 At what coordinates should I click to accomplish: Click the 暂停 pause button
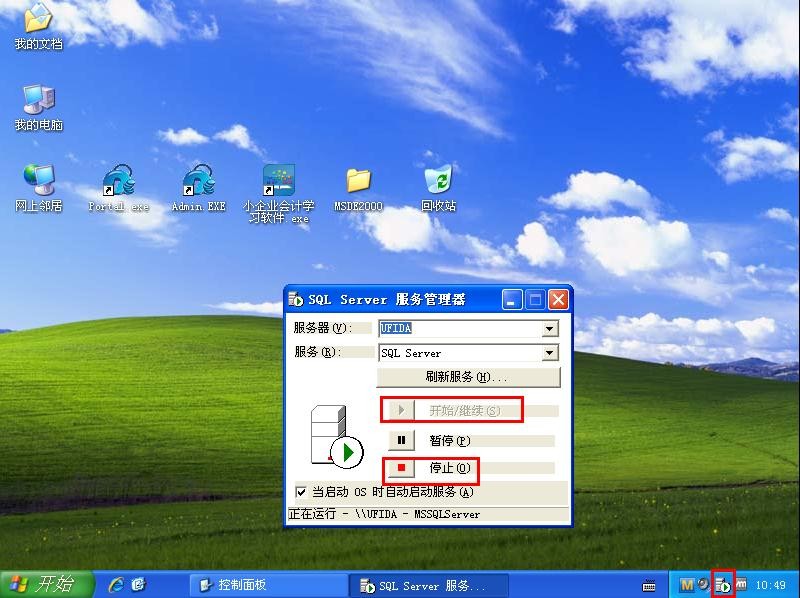(401, 440)
